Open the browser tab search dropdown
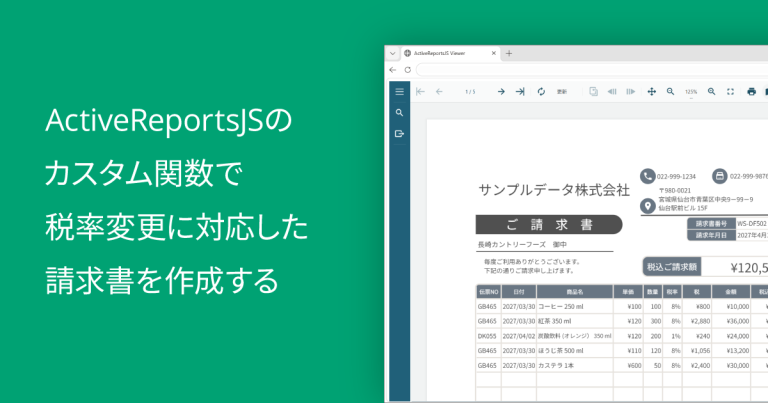Viewport: 768px width, 403px height. (x=392, y=53)
